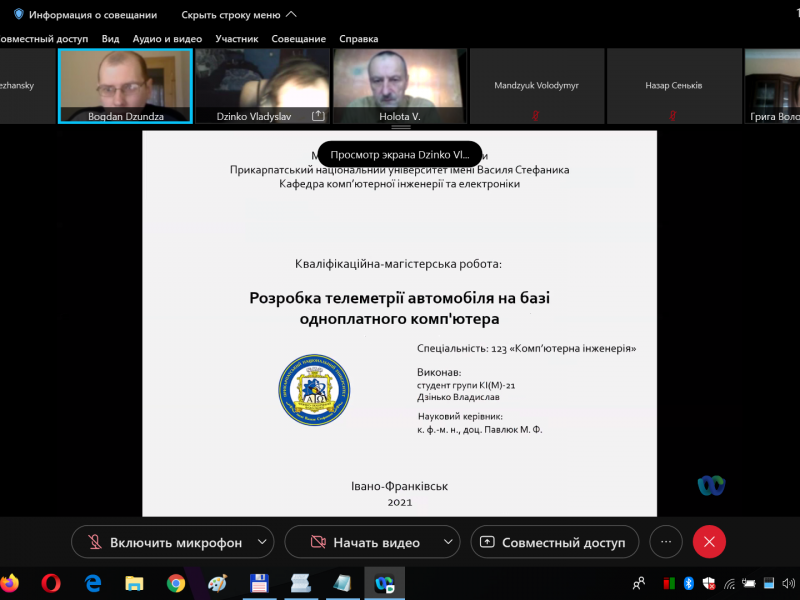
Task: Open Google Chrome from taskbar
Action: 176,582
